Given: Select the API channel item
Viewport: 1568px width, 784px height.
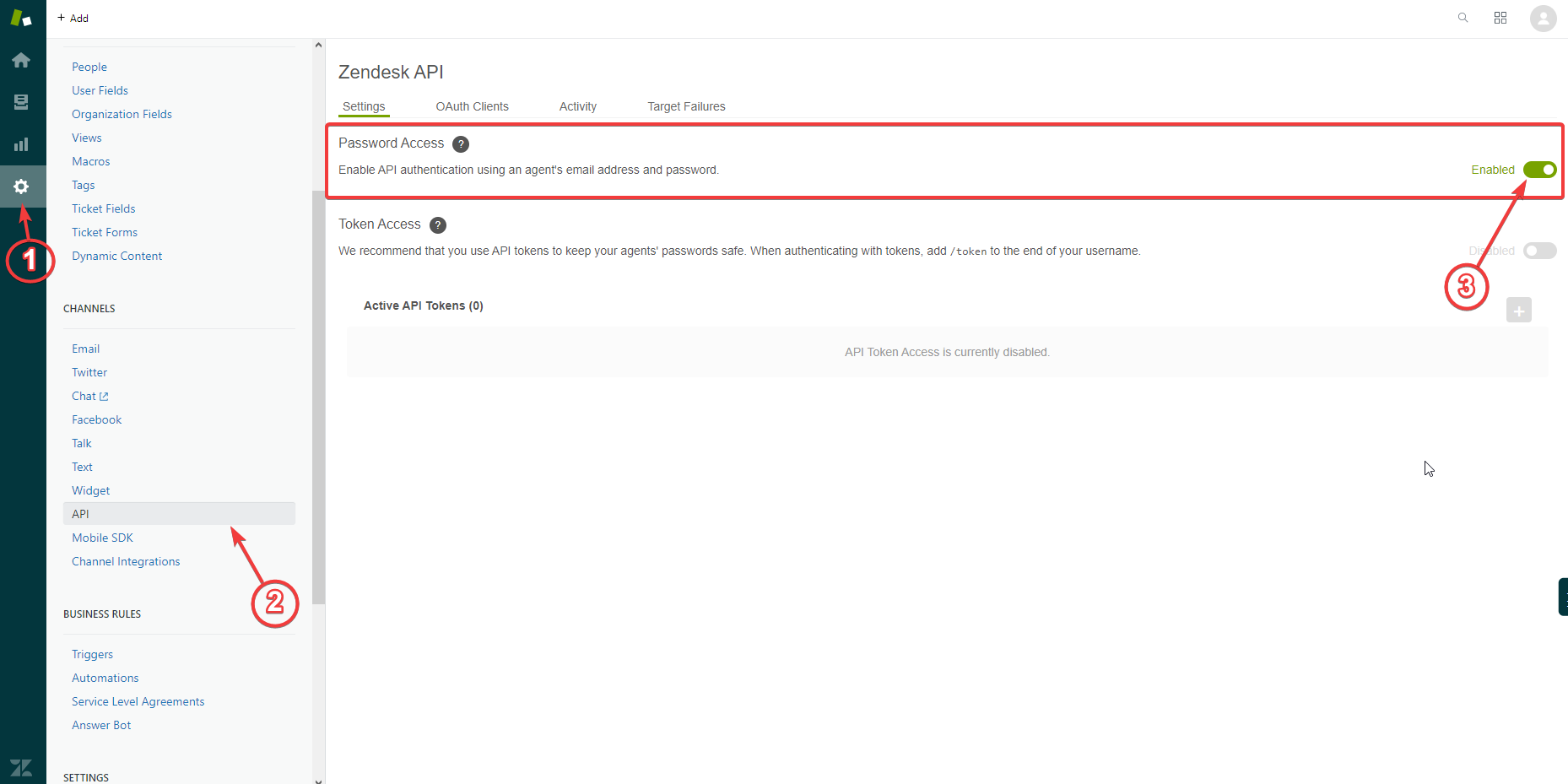Looking at the screenshot, I should pyautogui.click(x=179, y=514).
